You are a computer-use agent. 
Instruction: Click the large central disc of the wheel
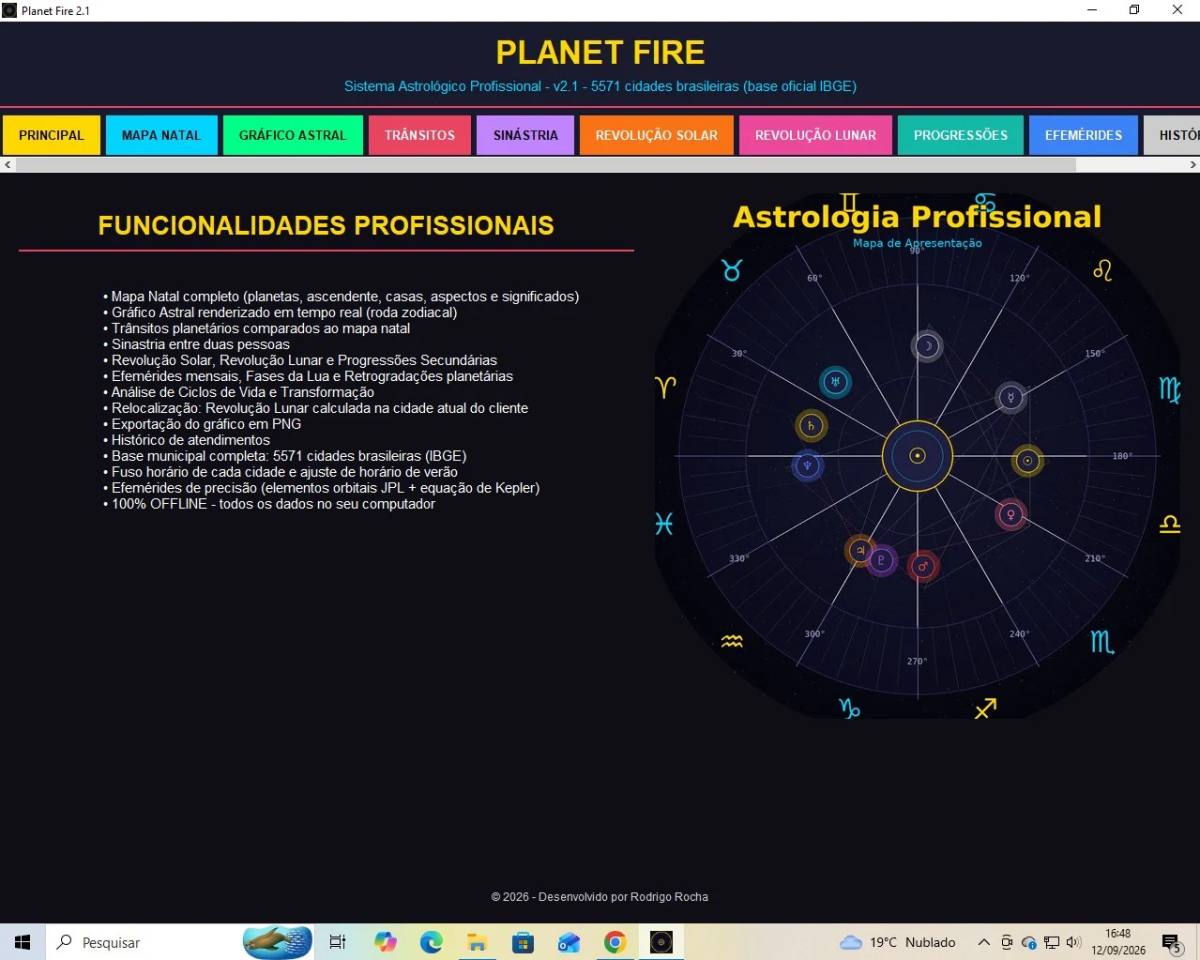coord(917,456)
